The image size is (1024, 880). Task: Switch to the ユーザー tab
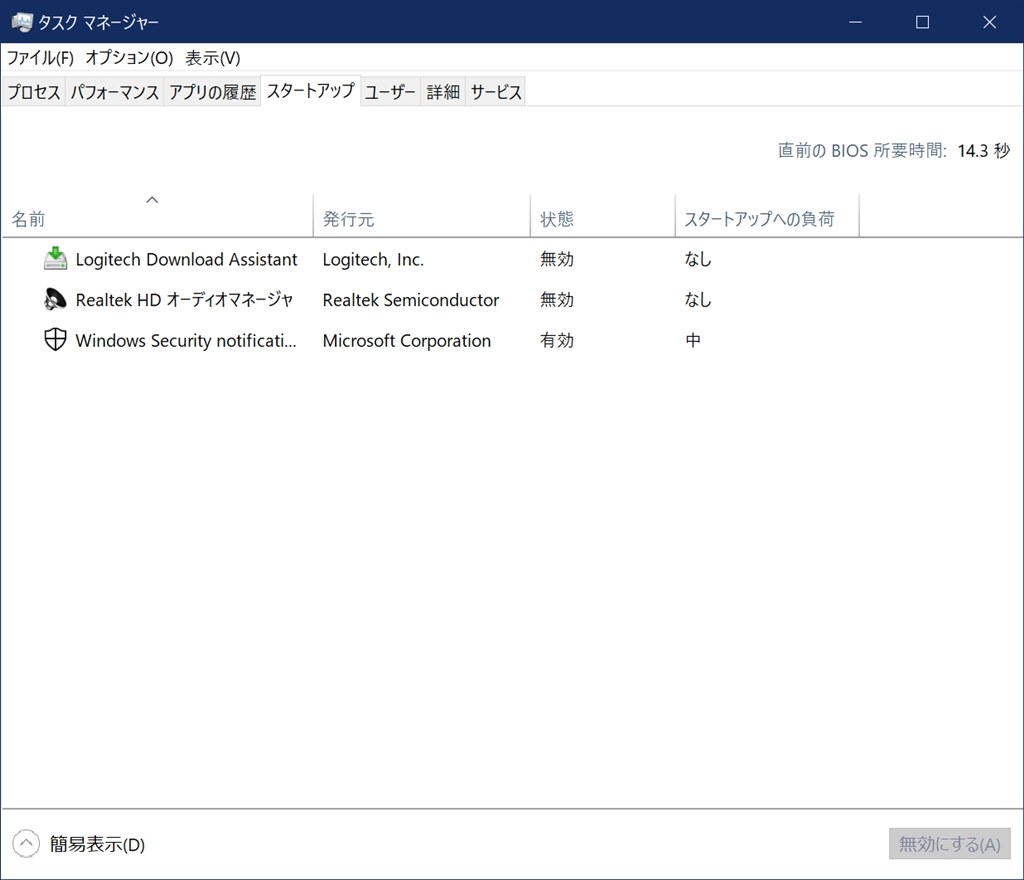point(390,92)
